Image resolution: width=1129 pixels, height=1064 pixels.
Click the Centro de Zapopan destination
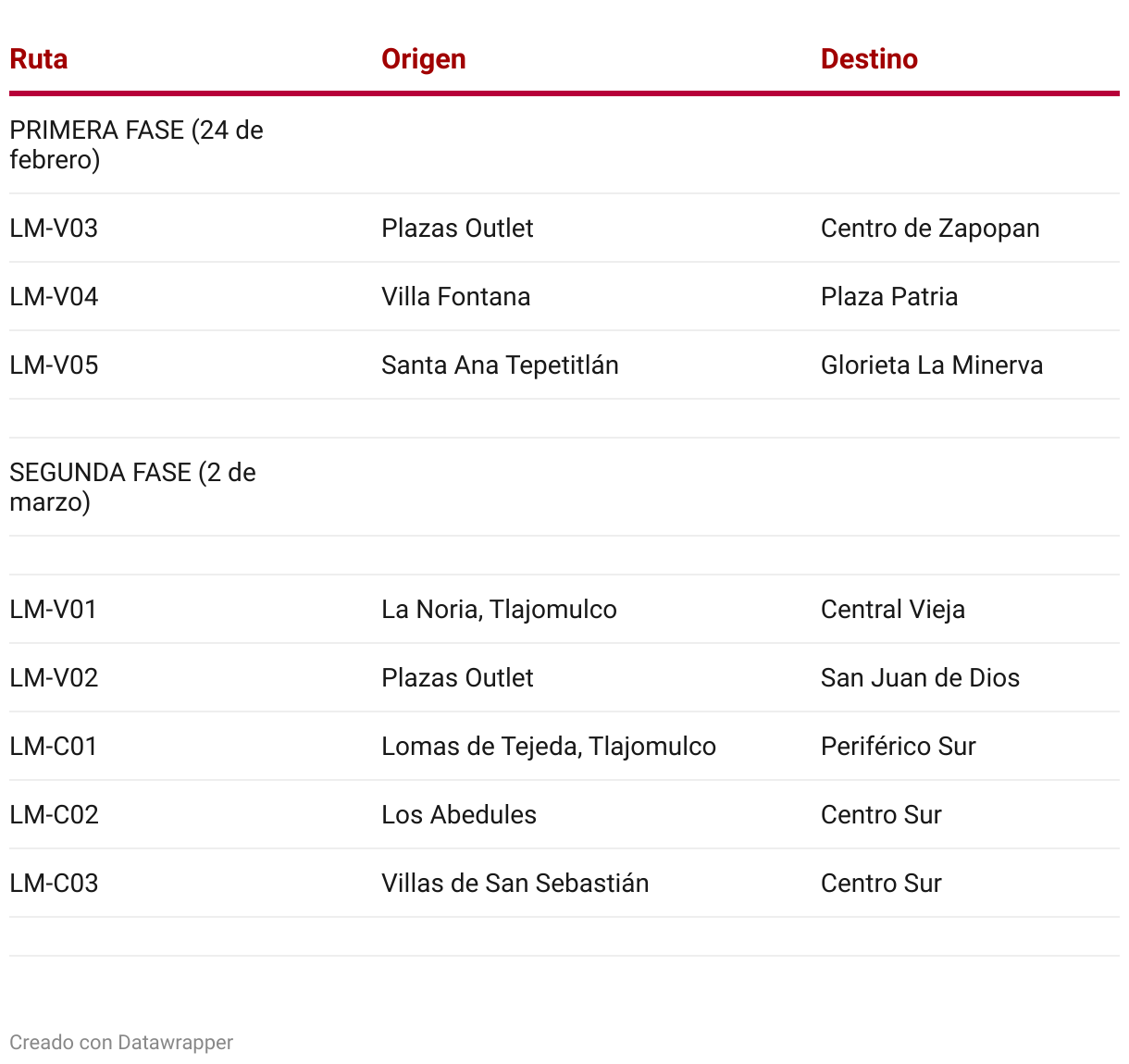pos(930,229)
